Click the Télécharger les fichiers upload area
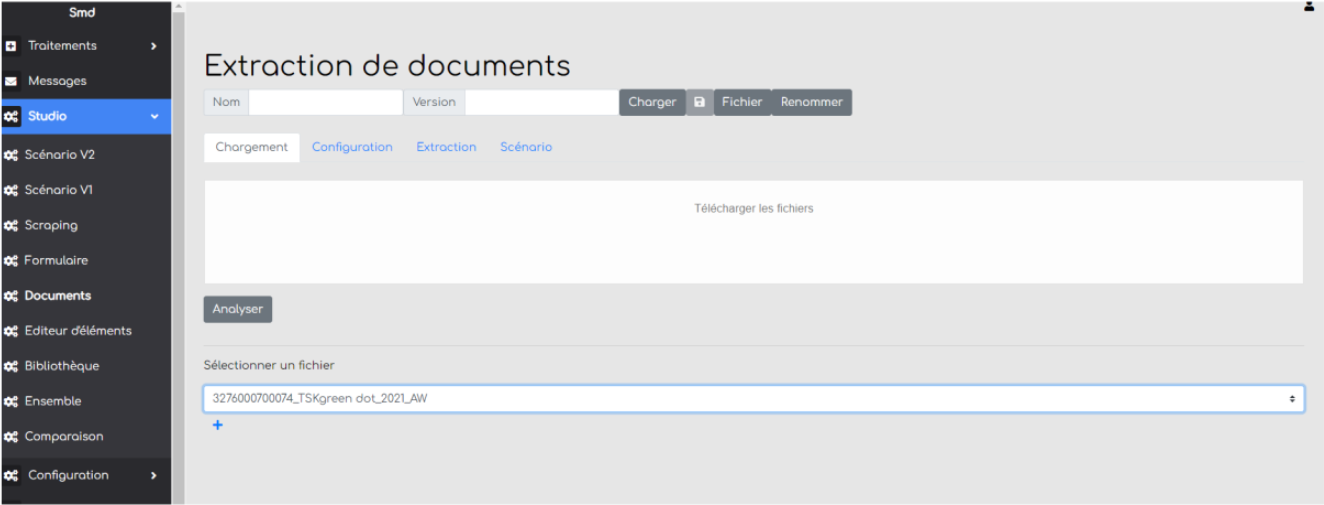Screen dimensions: 1324x505 [753, 231]
